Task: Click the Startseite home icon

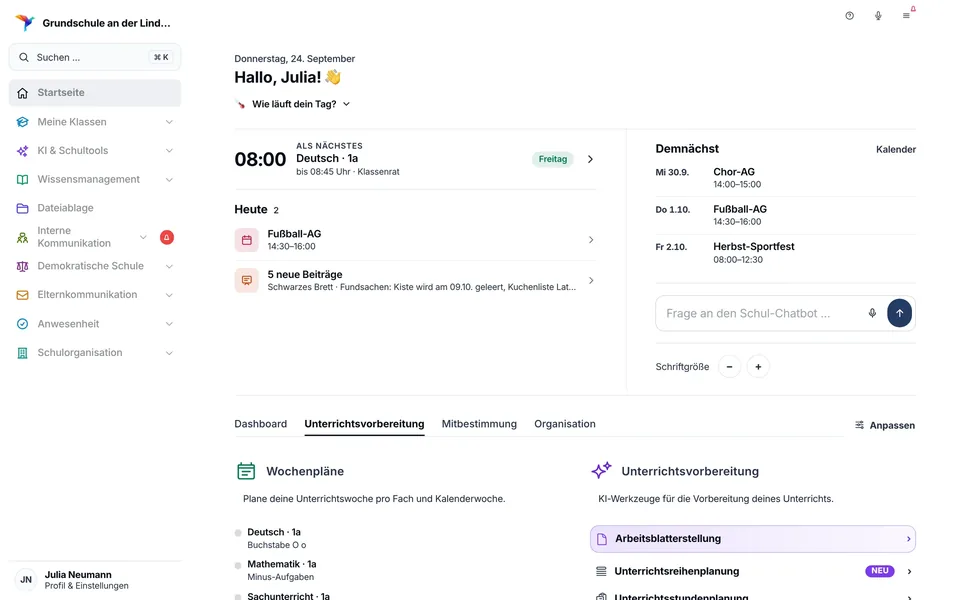Action: coord(23,93)
